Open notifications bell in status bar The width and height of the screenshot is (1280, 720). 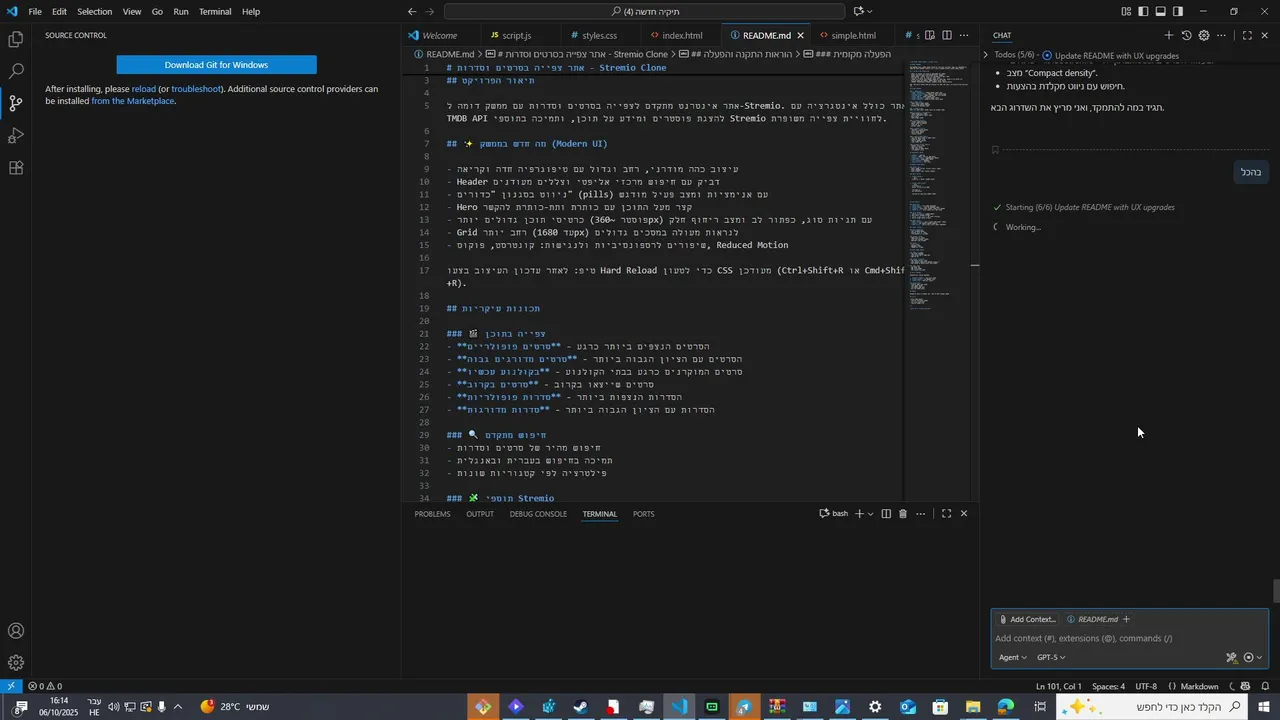tap(1267, 686)
